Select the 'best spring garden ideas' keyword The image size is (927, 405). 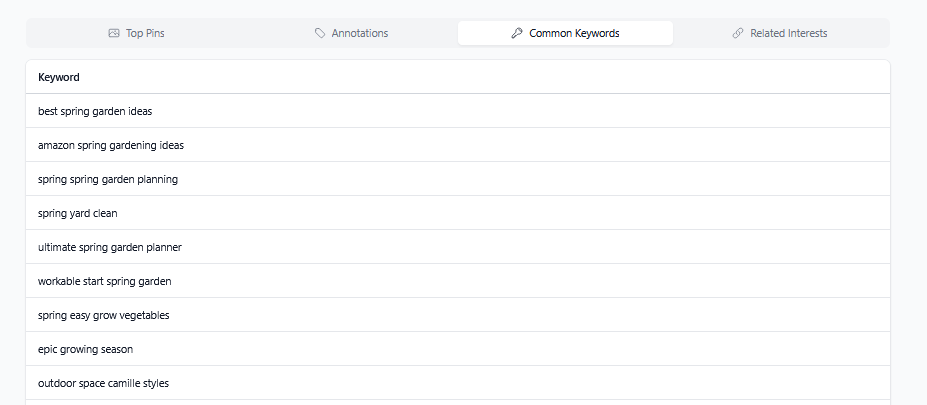(x=95, y=111)
